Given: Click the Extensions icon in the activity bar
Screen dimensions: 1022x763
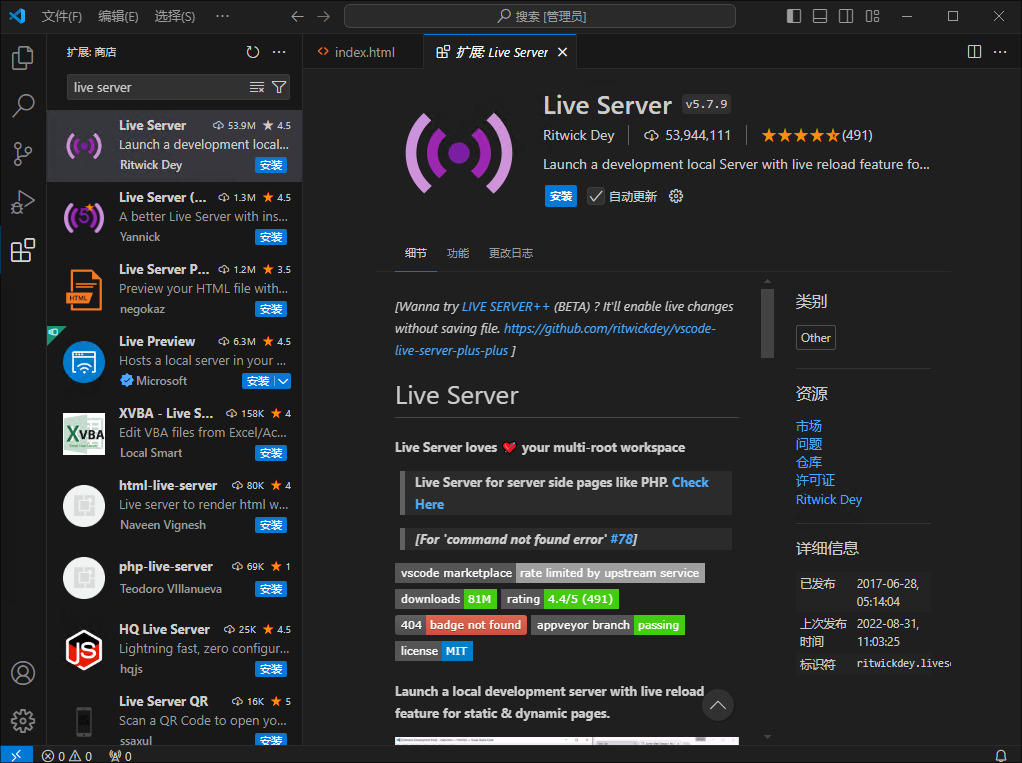Looking at the screenshot, I should [23, 251].
